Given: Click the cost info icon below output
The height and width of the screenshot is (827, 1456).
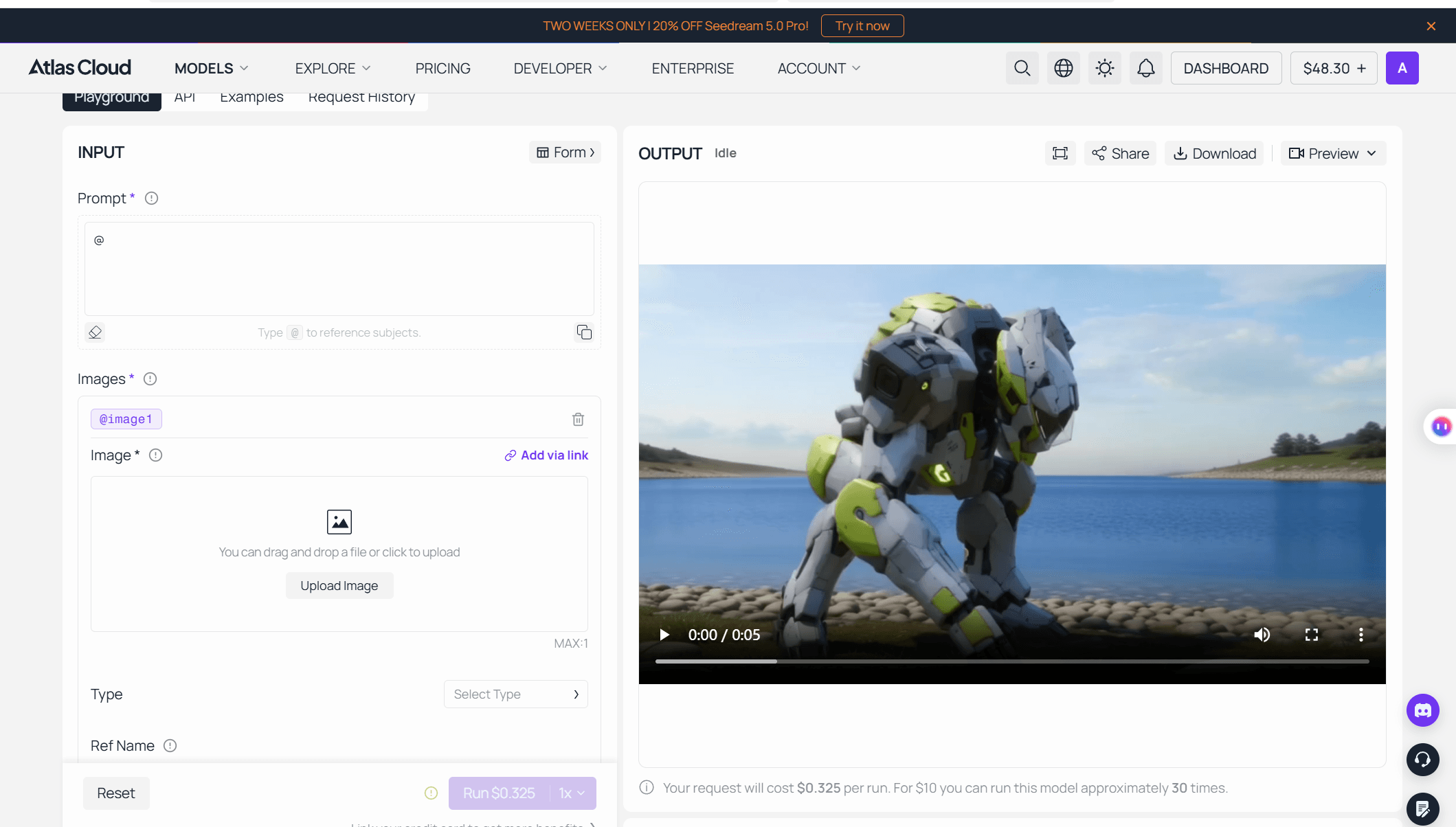Looking at the screenshot, I should coord(647,787).
